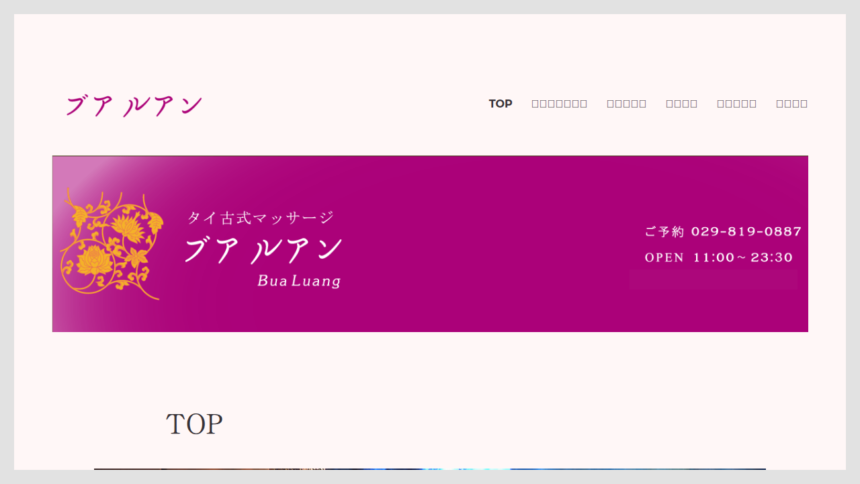The height and width of the screenshot is (484, 860).
Task: Open the five-character menu item before the last
Action: pos(736,104)
